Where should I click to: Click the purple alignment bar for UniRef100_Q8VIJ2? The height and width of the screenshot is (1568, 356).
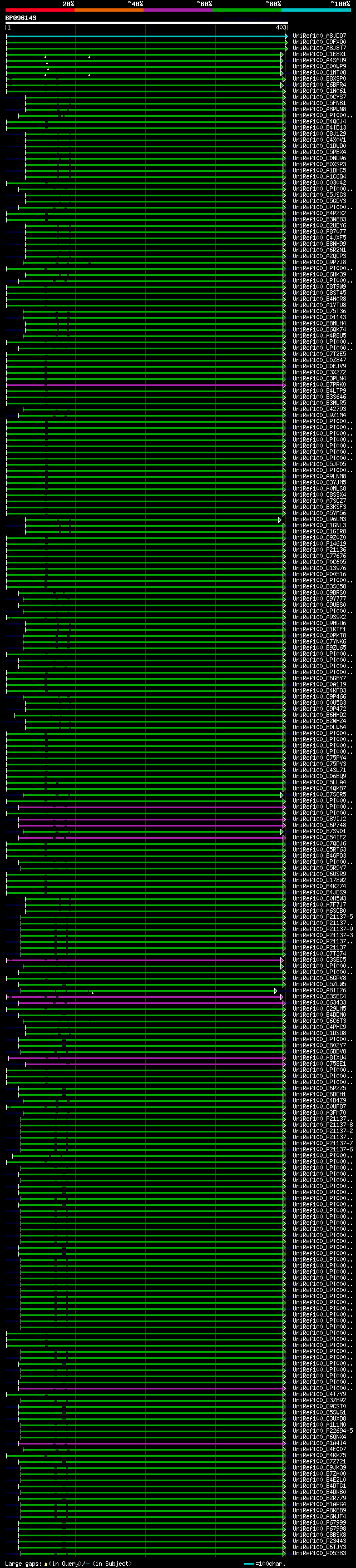click(151, 819)
